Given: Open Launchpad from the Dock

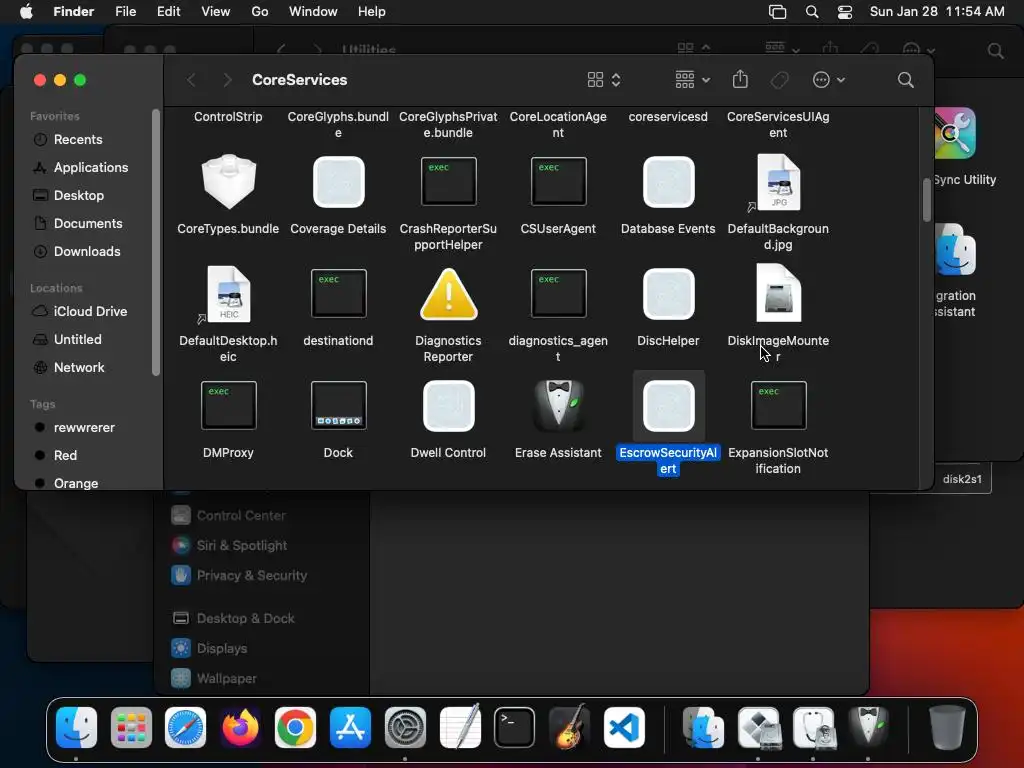Looking at the screenshot, I should click(x=131, y=727).
